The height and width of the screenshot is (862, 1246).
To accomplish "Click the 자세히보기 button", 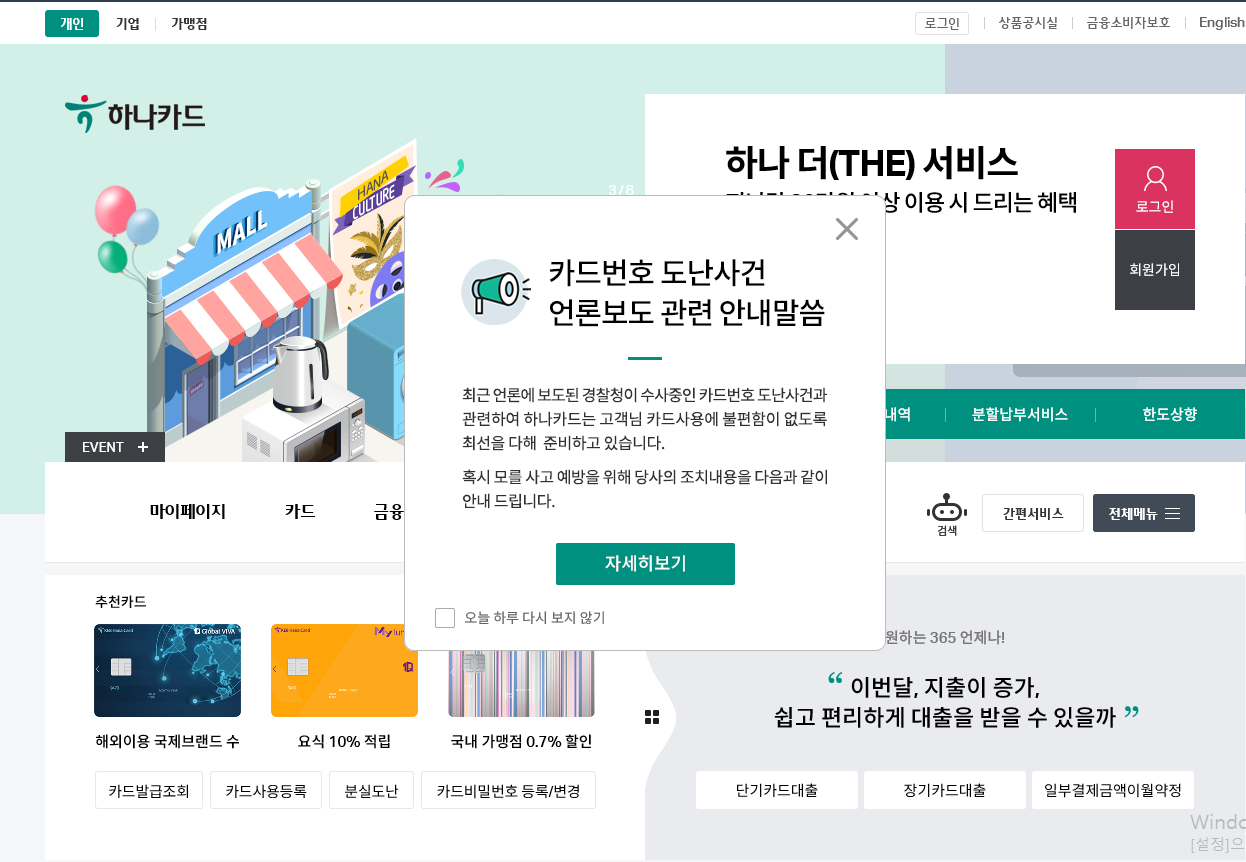I will [645, 564].
